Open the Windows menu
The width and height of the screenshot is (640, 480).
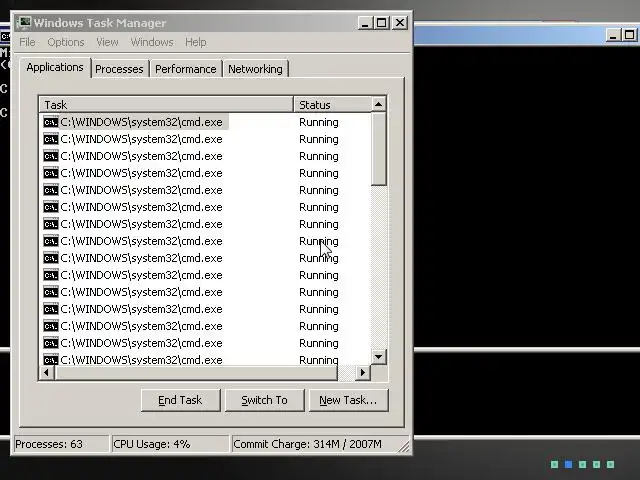click(151, 42)
